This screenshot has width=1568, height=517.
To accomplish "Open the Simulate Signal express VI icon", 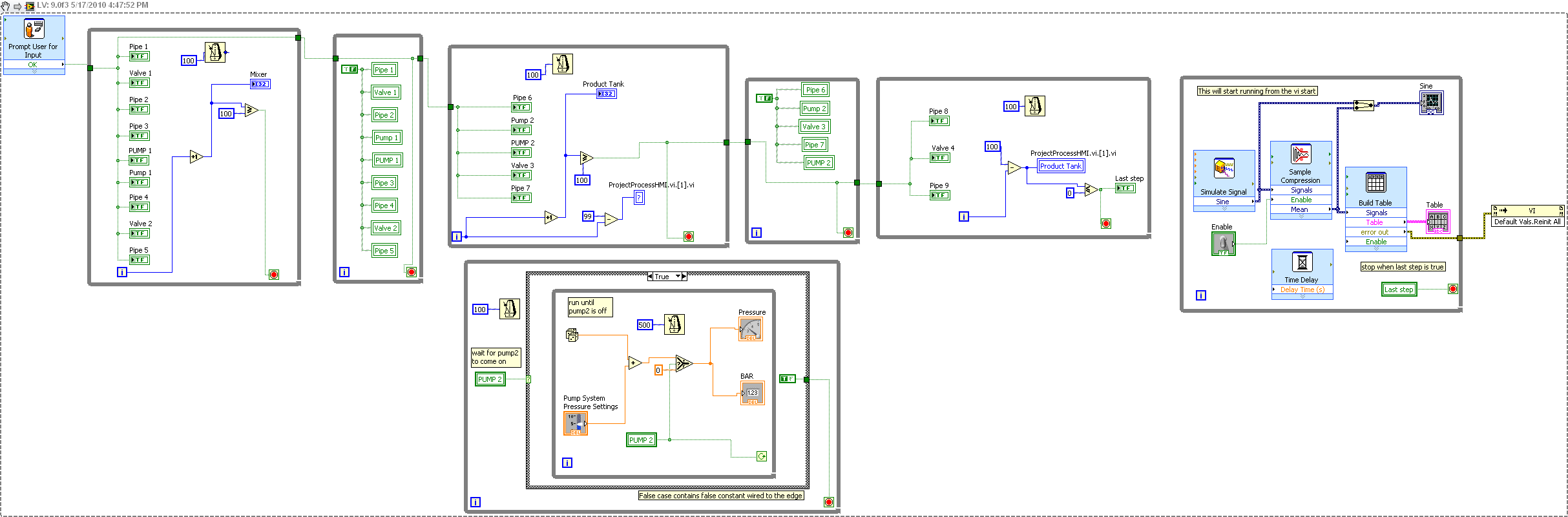I will coord(1224,169).
